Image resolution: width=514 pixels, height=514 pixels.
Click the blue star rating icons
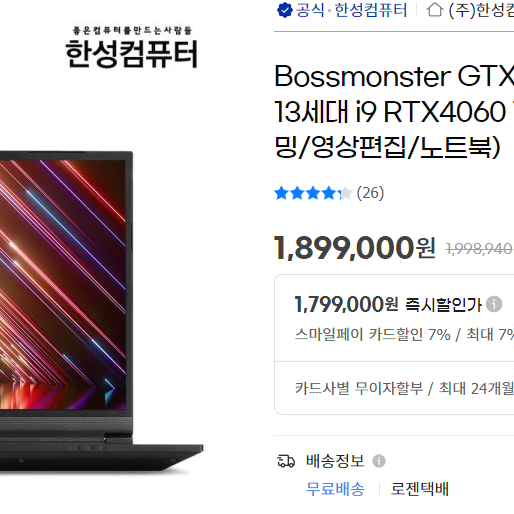[313, 193]
